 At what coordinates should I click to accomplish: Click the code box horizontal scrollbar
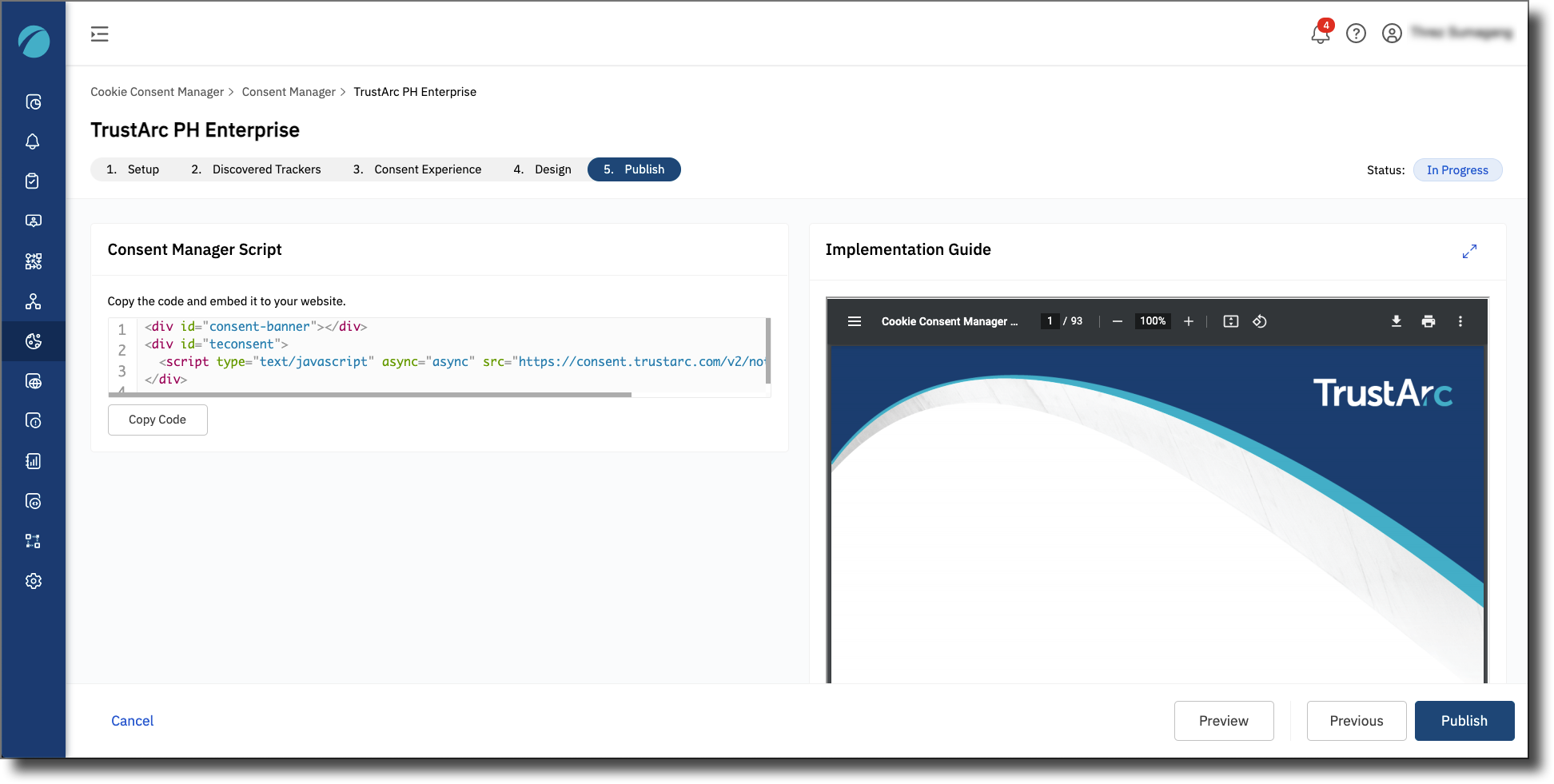[370, 395]
